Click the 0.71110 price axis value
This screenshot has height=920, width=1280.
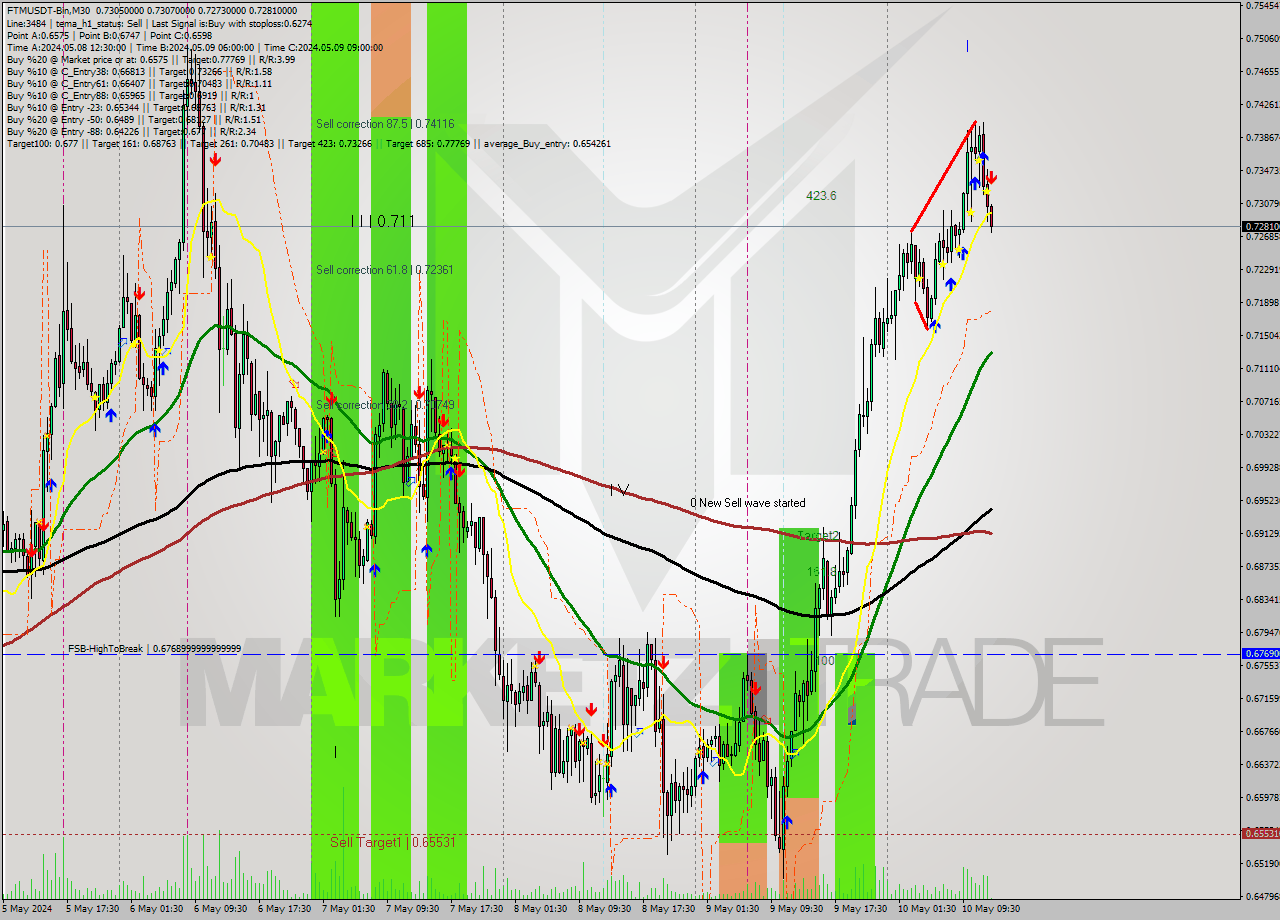pos(1262,368)
